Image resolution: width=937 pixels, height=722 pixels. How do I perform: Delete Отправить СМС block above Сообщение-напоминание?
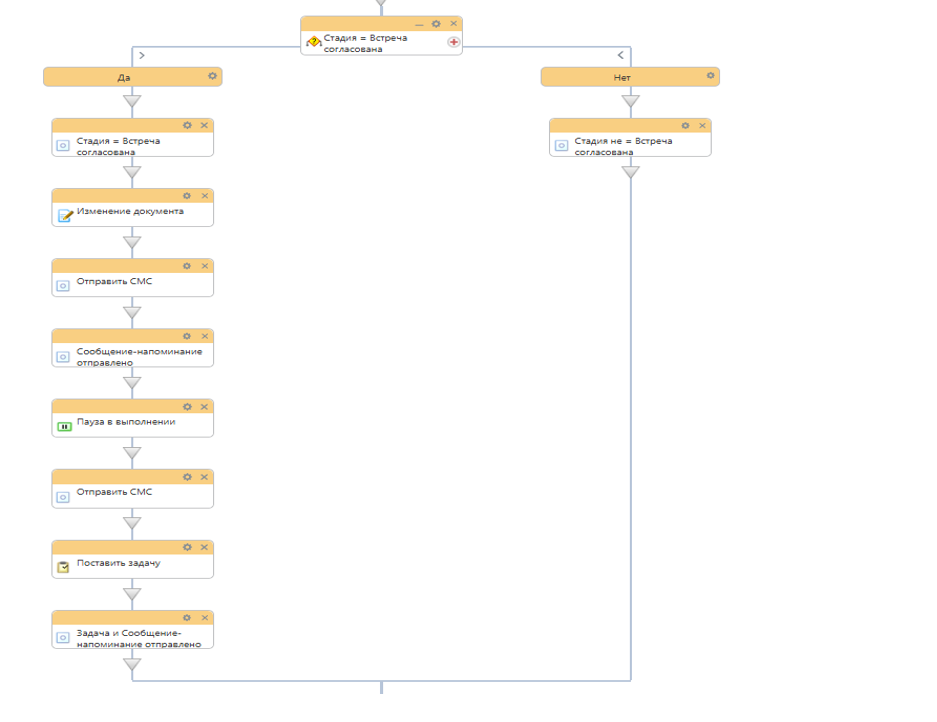tap(204, 266)
